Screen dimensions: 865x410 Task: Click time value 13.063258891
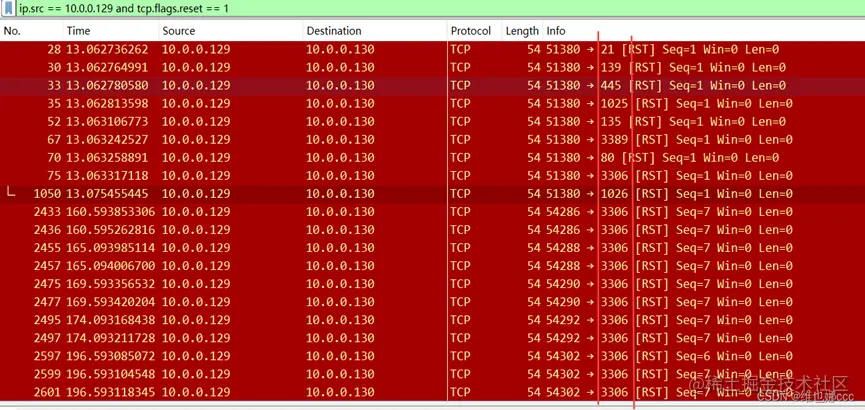pos(107,158)
